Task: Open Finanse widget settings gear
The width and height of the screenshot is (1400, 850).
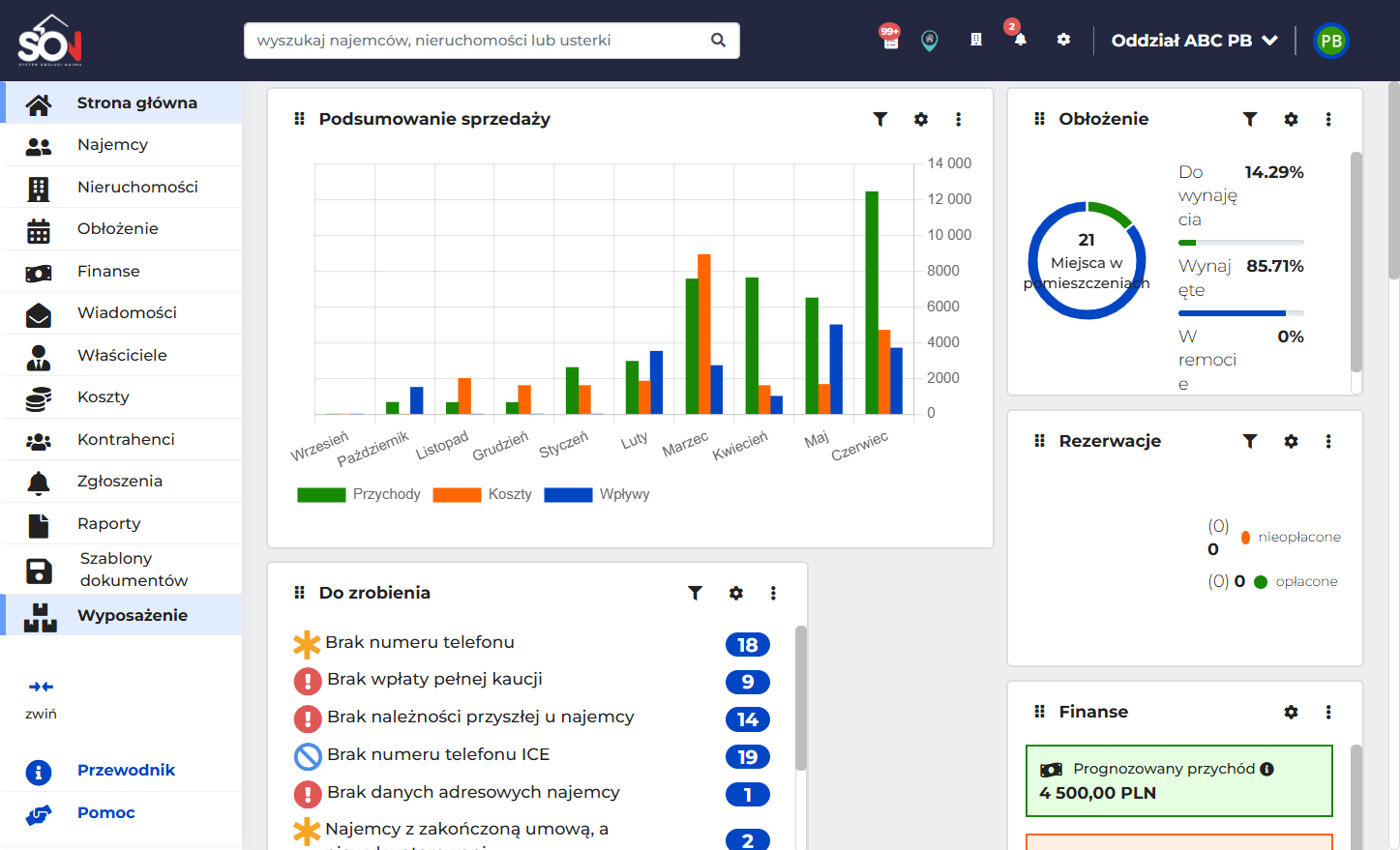Action: (1291, 712)
